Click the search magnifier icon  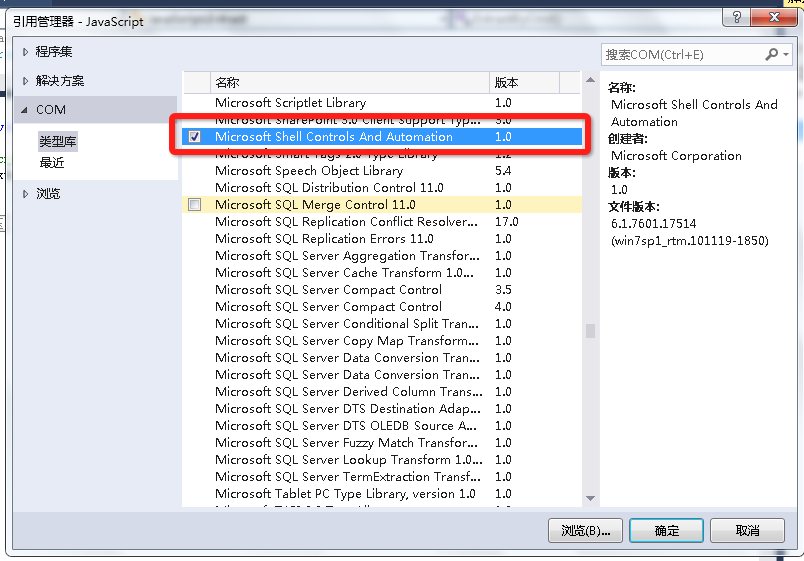coord(771,54)
